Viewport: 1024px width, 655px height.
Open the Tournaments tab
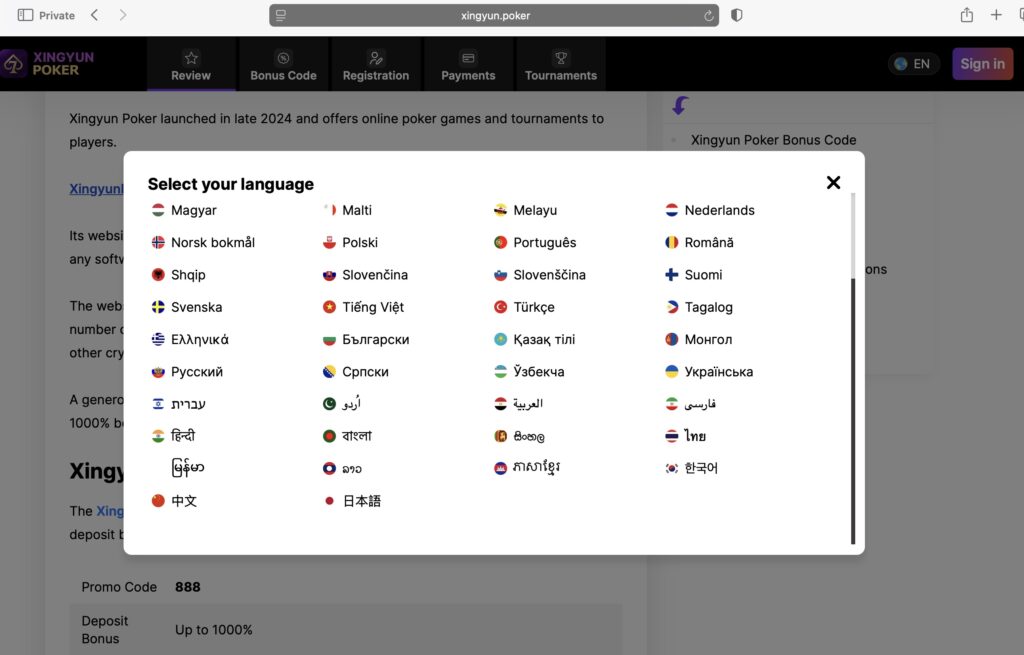561,65
